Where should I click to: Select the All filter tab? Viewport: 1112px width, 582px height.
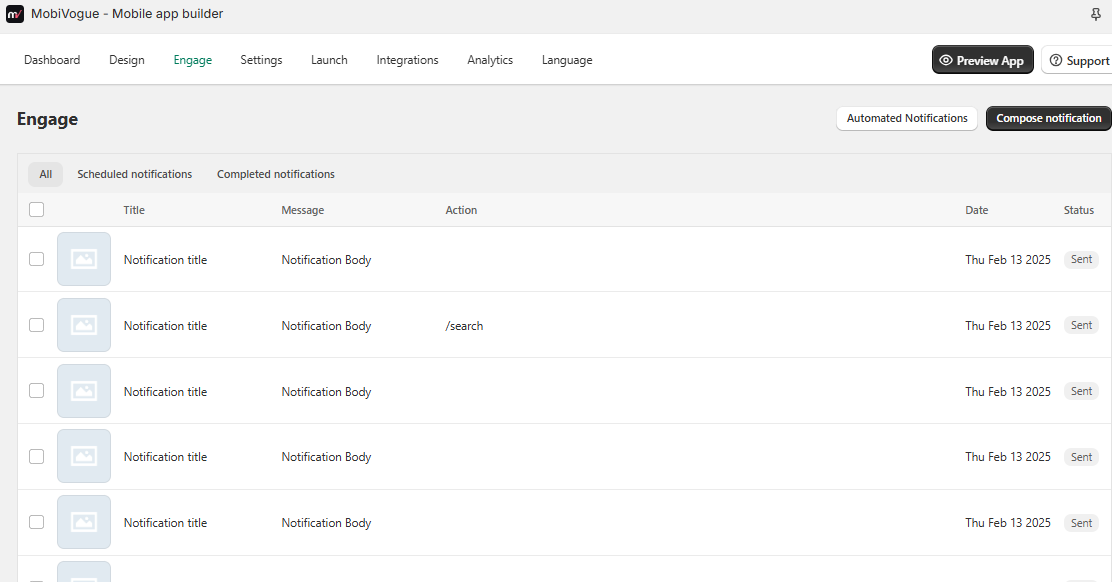(45, 174)
